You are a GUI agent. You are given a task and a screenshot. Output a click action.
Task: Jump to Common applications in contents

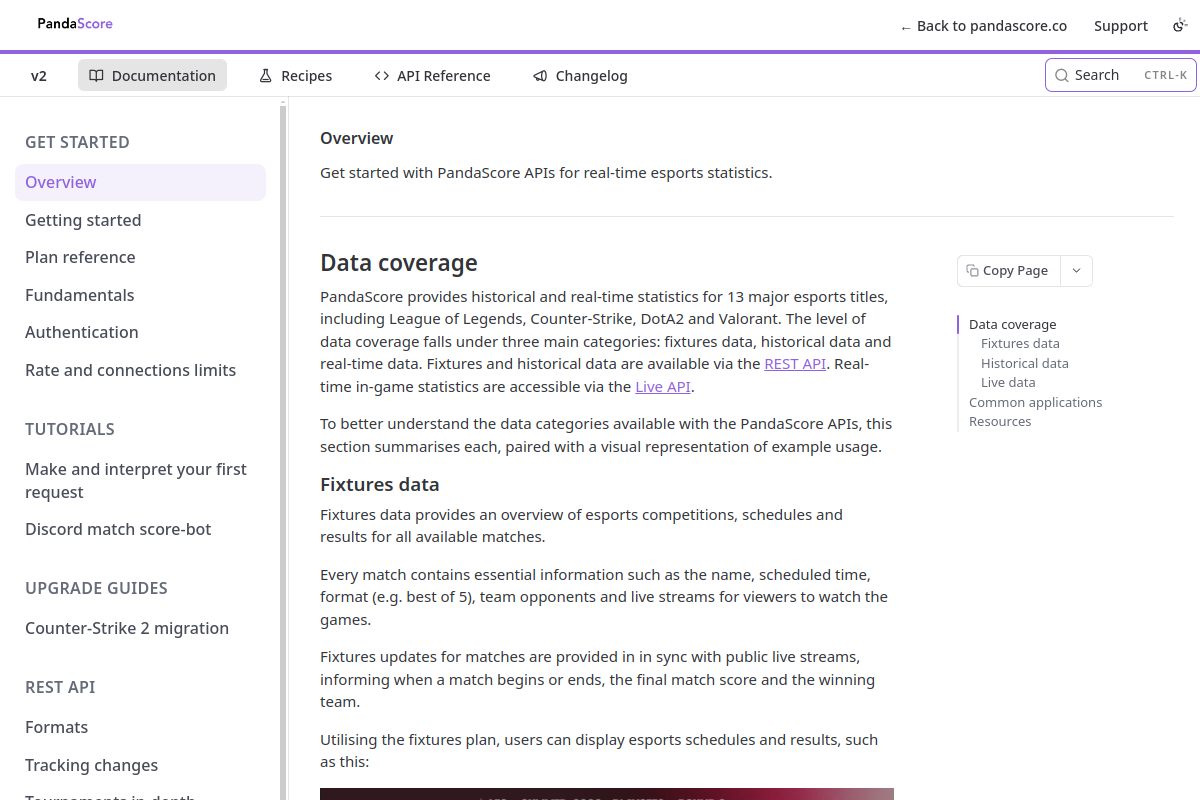coord(1035,402)
